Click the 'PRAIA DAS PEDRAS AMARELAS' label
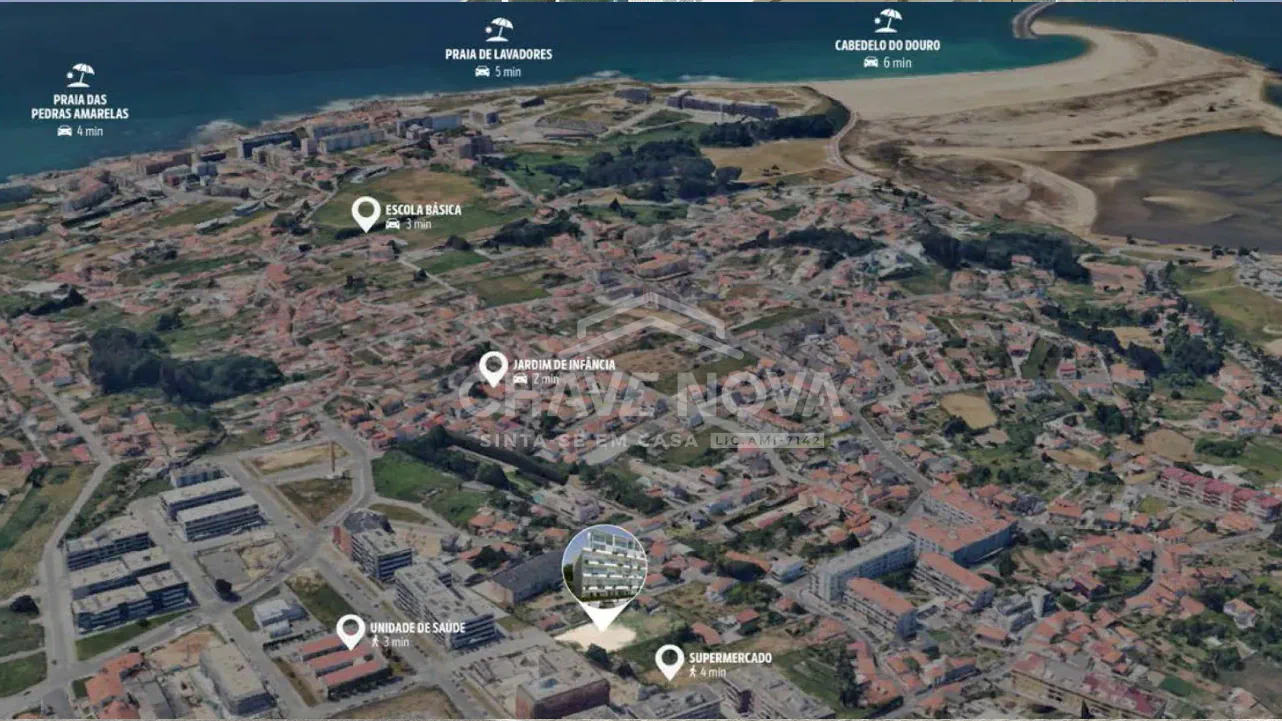Screen dimensions: 1282x721 (80, 107)
